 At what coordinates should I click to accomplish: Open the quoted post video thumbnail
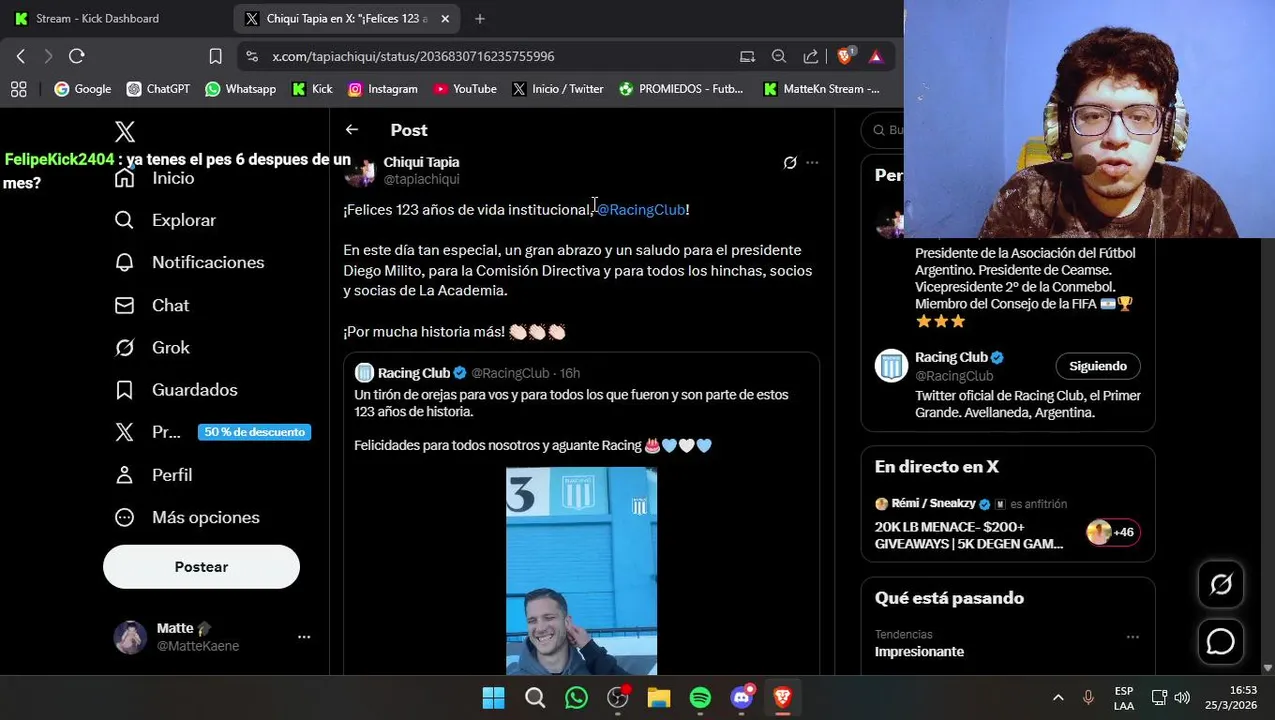coord(581,571)
